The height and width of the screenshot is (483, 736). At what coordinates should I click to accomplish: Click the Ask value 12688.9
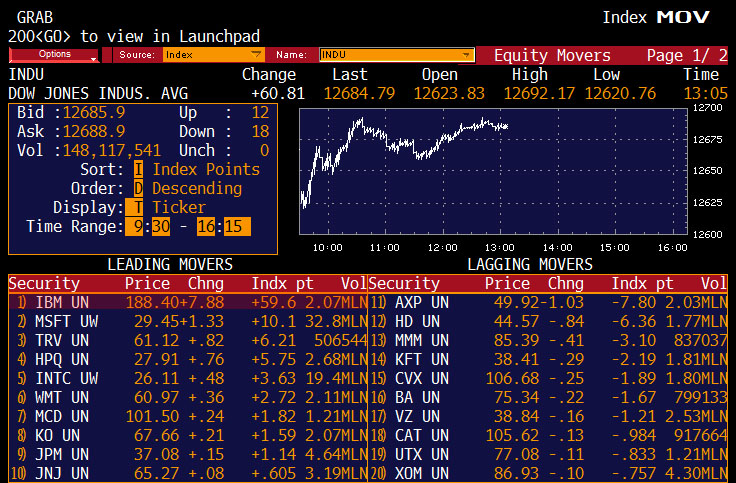[94, 131]
